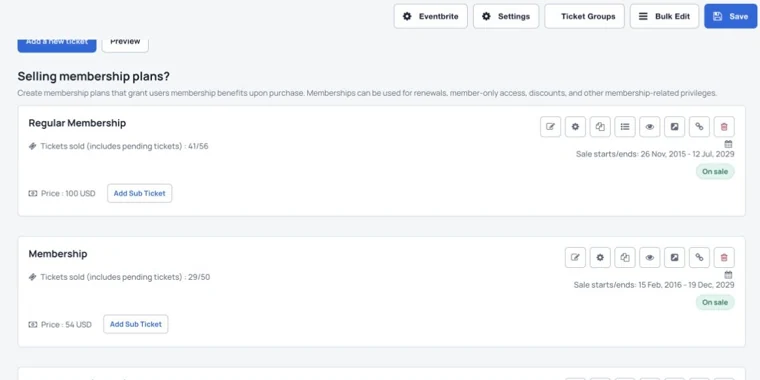The width and height of the screenshot is (760, 380).
Task: Copy the link for 54 USD Membership
Action: click(699, 257)
